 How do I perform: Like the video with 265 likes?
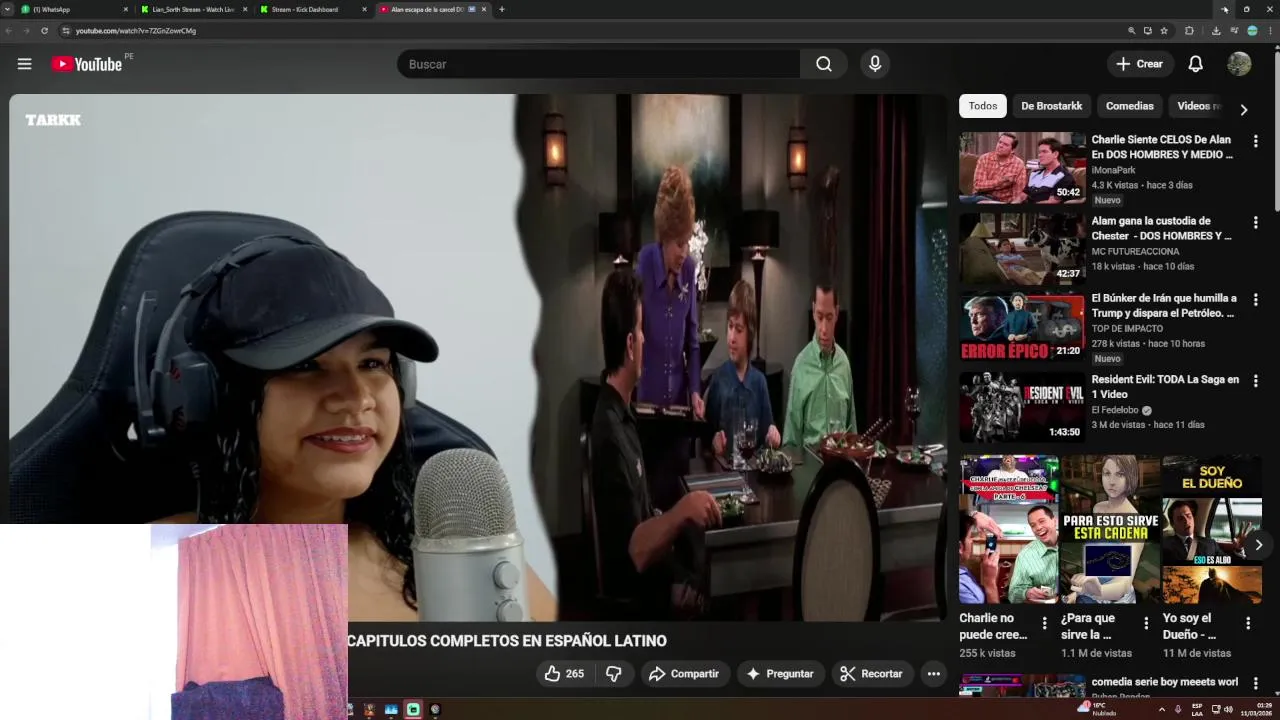click(564, 674)
